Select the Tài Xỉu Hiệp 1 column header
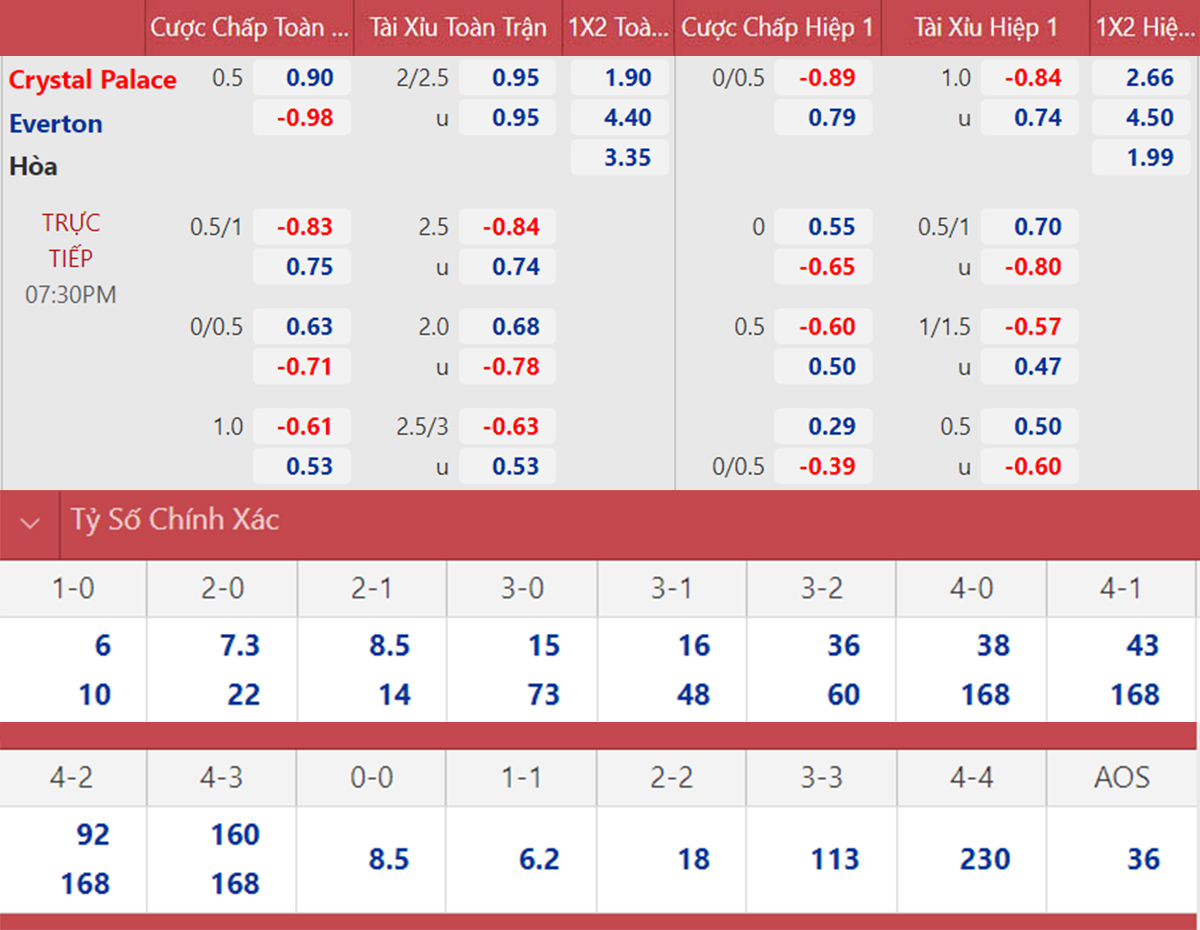Viewport: 1200px width, 930px height. click(x=986, y=27)
